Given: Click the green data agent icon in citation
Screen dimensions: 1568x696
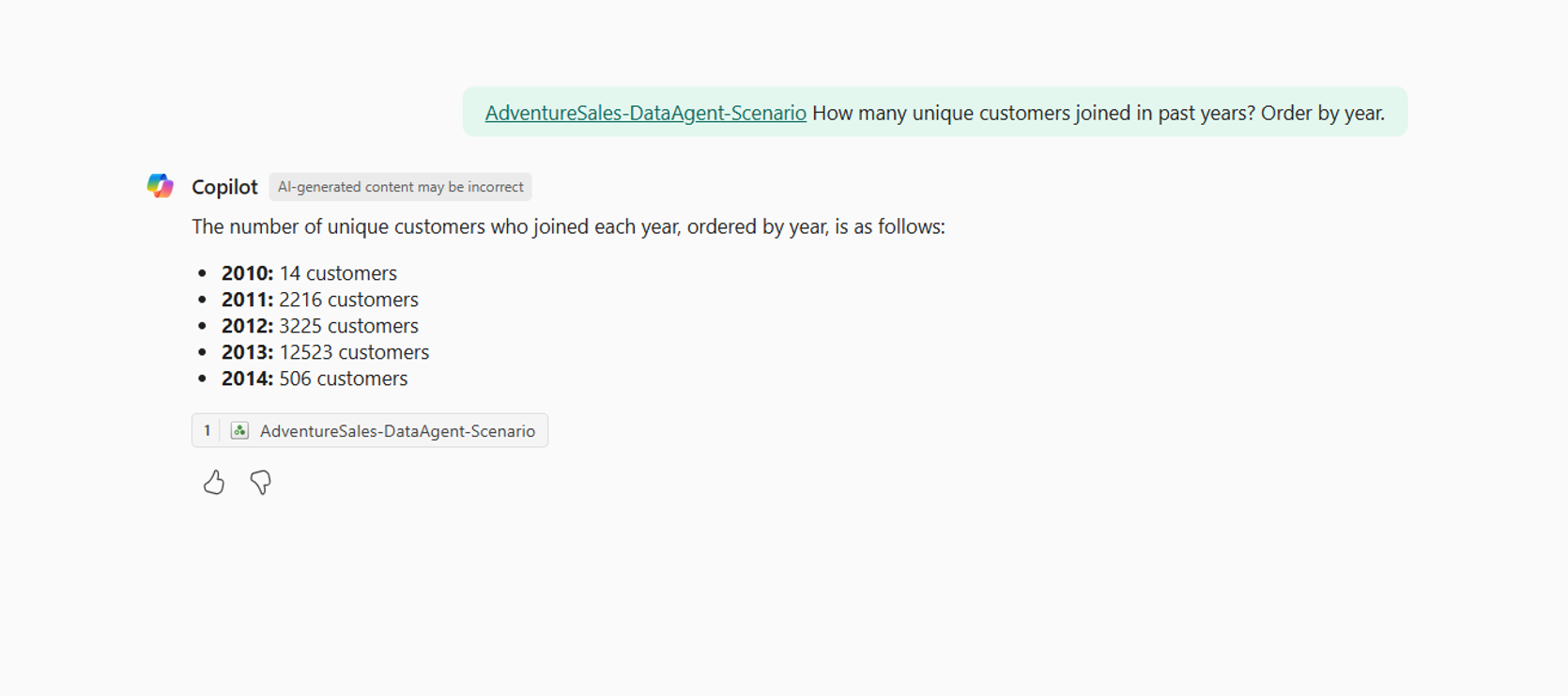Looking at the screenshot, I should tap(240, 430).
